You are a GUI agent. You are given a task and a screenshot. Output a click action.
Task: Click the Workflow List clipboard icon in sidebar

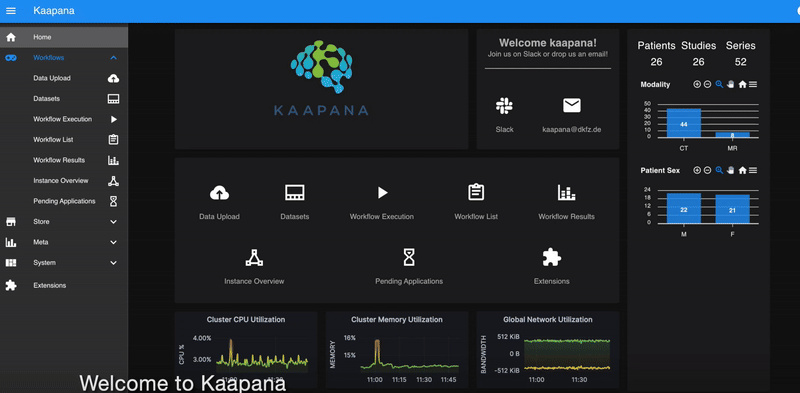pyautogui.click(x=113, y=139)
